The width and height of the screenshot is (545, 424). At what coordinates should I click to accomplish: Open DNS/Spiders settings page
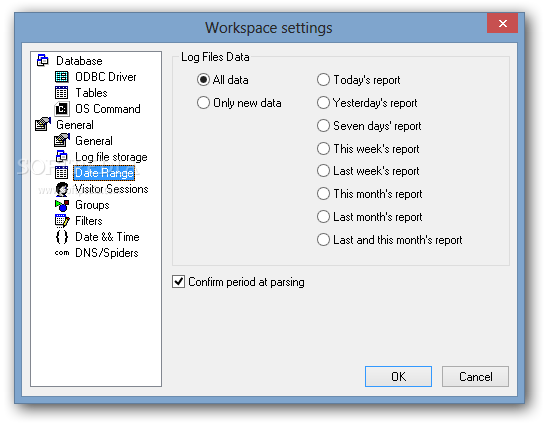(x=107, y=253)
